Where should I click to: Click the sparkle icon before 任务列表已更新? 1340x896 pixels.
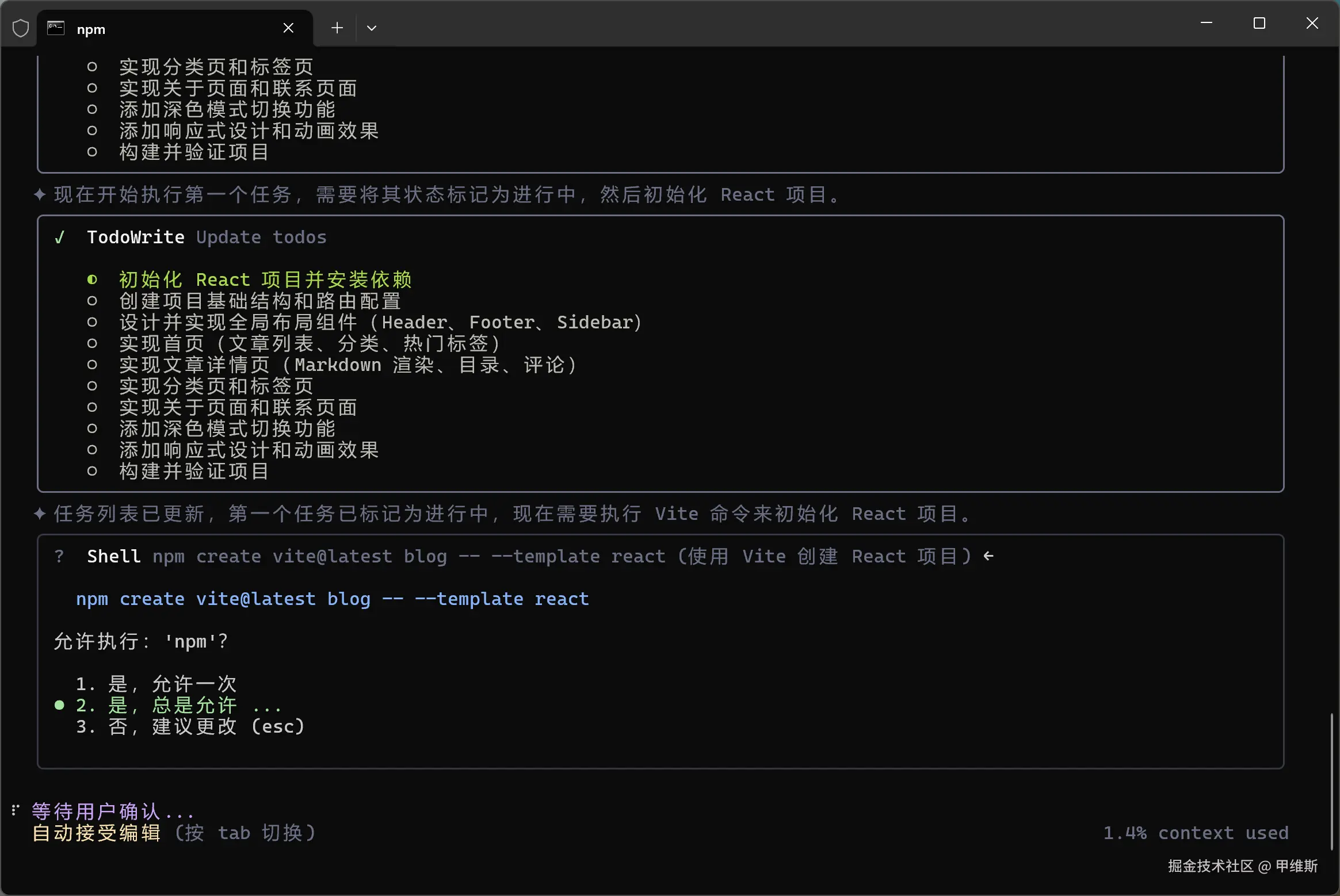click(40, 514)
